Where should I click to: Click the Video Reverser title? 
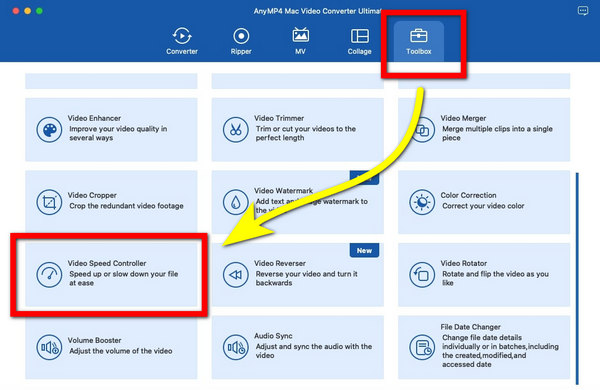pos(280,263)
